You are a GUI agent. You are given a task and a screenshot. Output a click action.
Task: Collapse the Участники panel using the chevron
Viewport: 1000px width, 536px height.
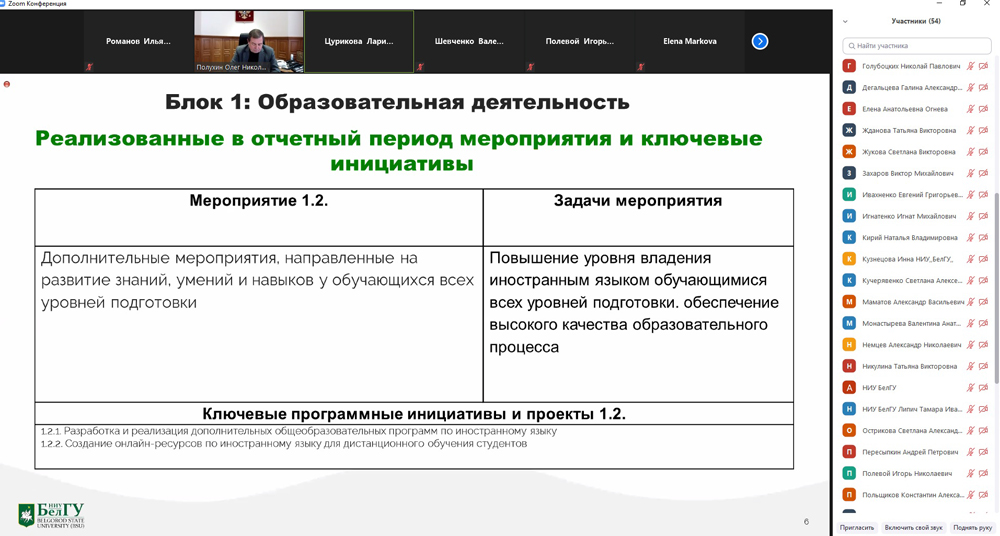845,21
